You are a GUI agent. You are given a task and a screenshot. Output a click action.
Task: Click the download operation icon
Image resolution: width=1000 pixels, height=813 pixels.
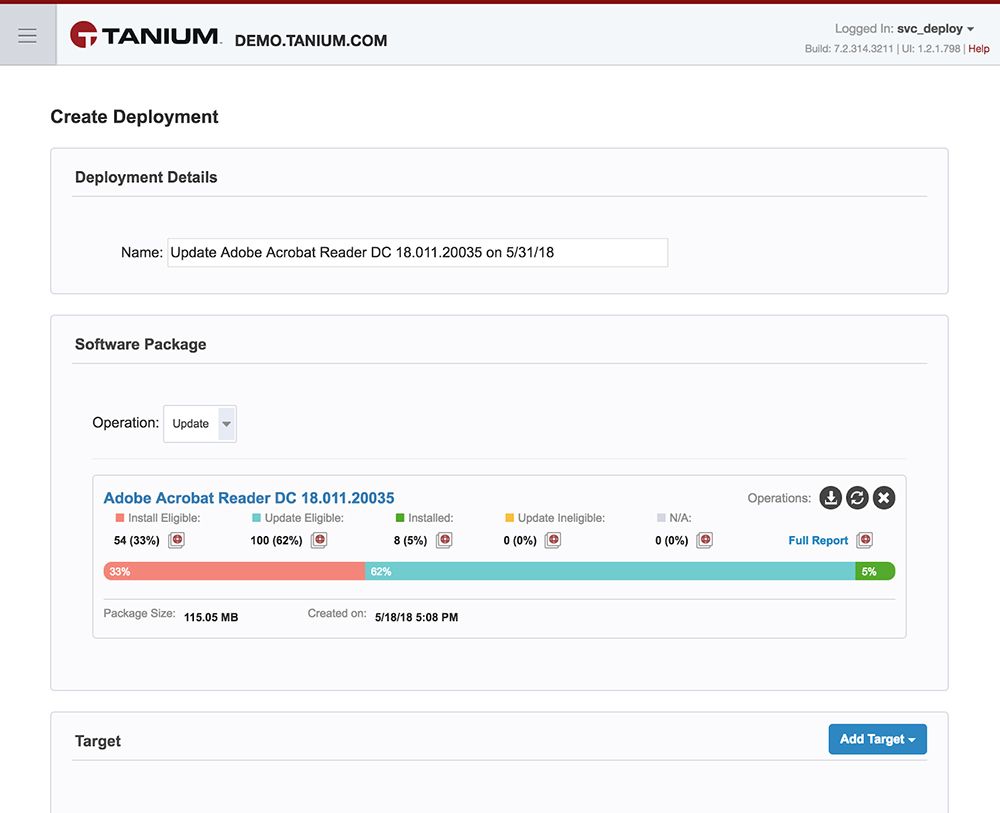coord(830,497)
